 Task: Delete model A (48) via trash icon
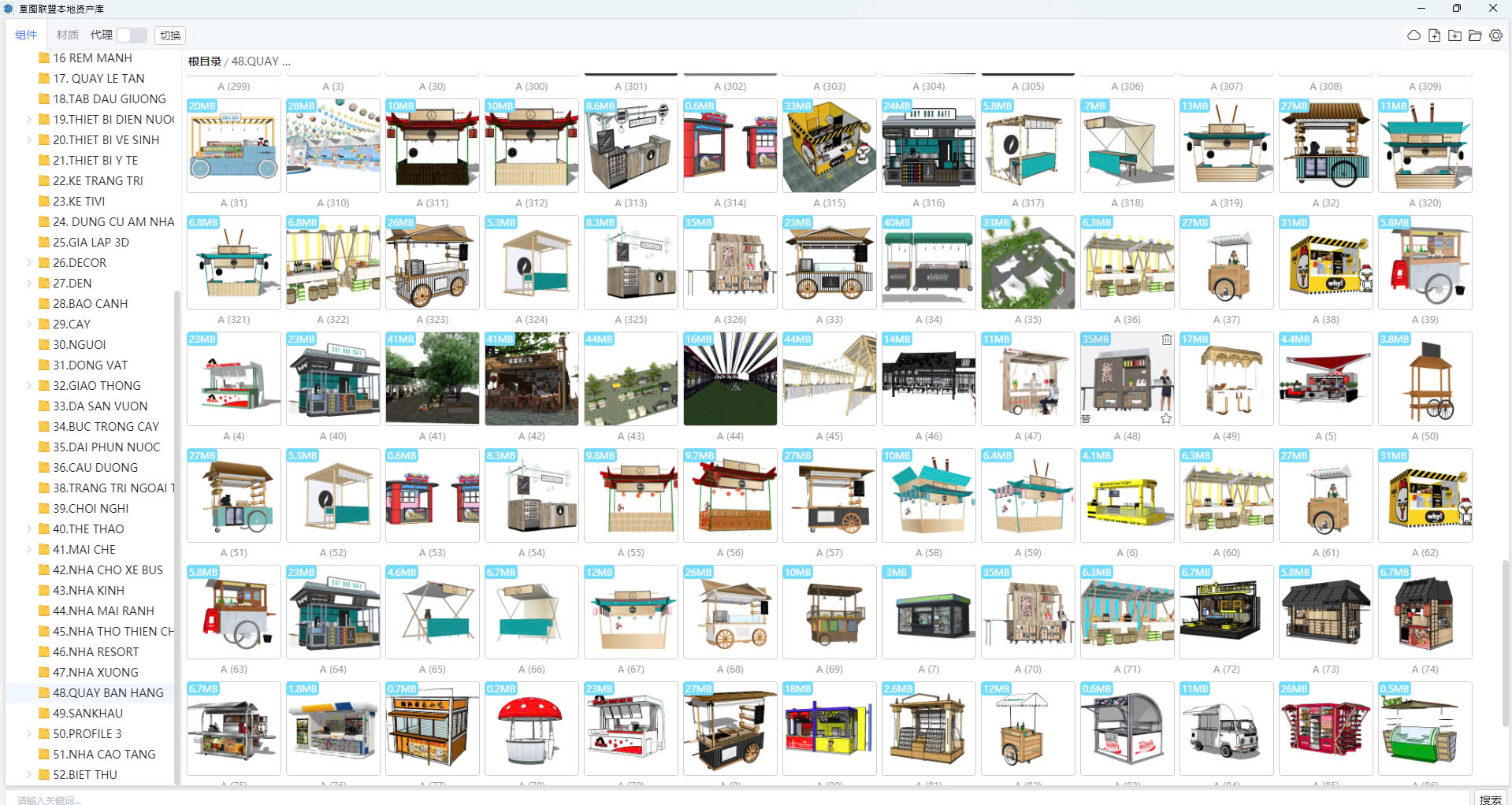tap(1166, 339)
